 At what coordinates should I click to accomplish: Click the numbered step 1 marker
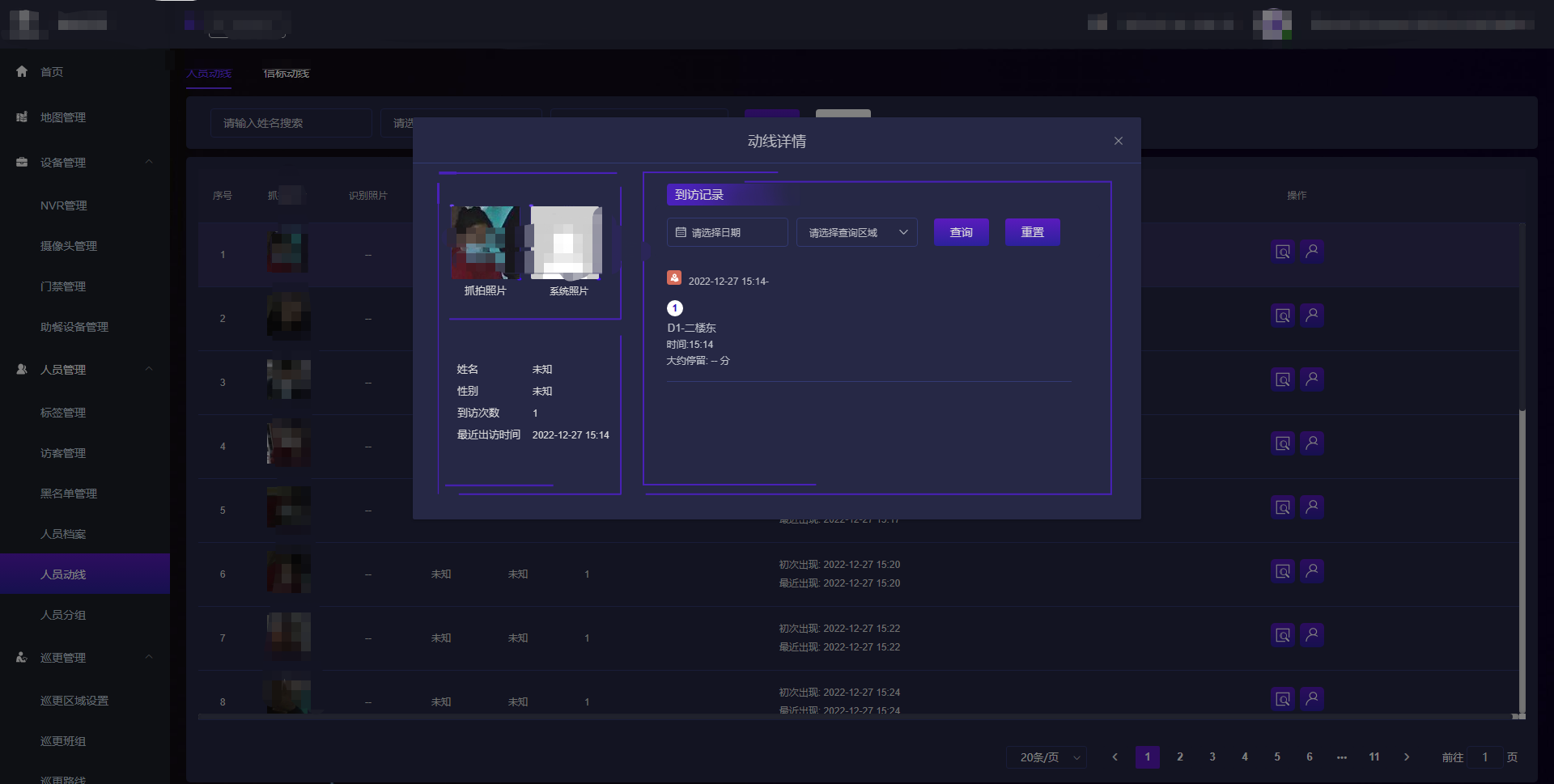pos(675,308)
